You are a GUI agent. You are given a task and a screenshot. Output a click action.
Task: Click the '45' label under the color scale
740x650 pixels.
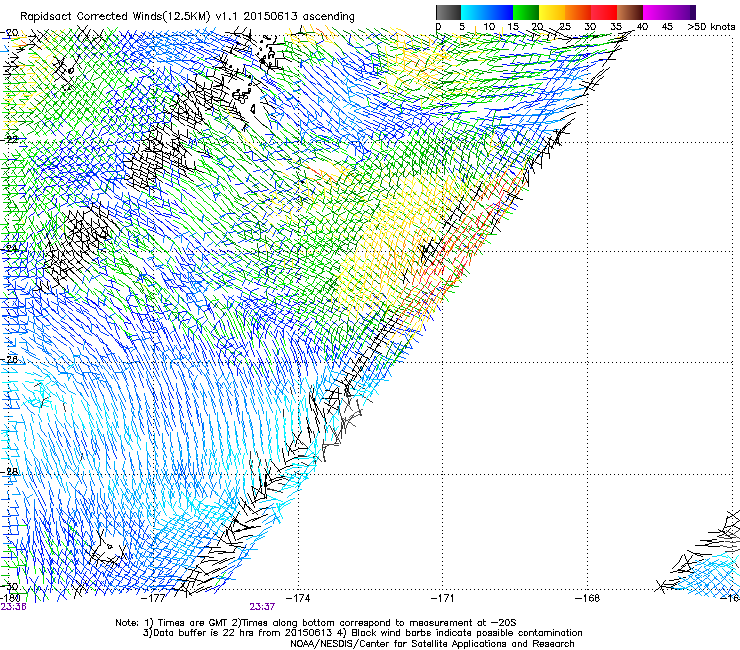point(667,26)
